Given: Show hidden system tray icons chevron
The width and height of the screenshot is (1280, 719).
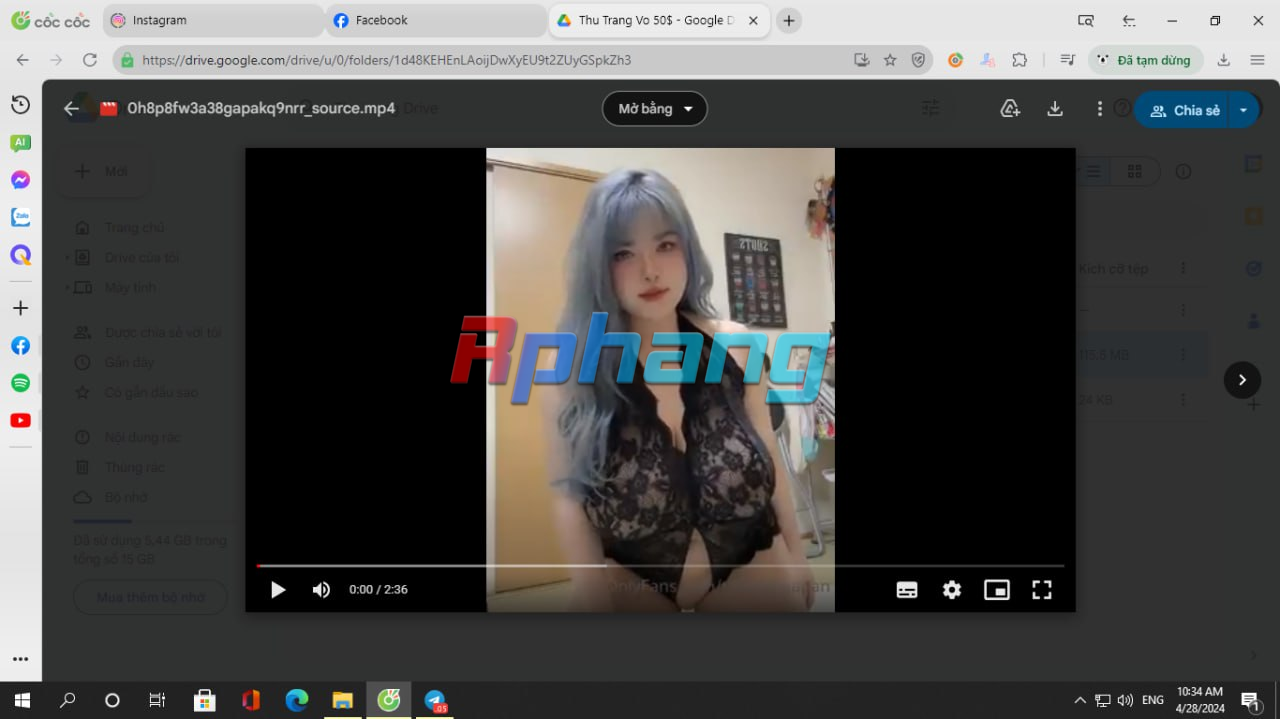Looking at the screenshot, I should [x=1080, y=700].
